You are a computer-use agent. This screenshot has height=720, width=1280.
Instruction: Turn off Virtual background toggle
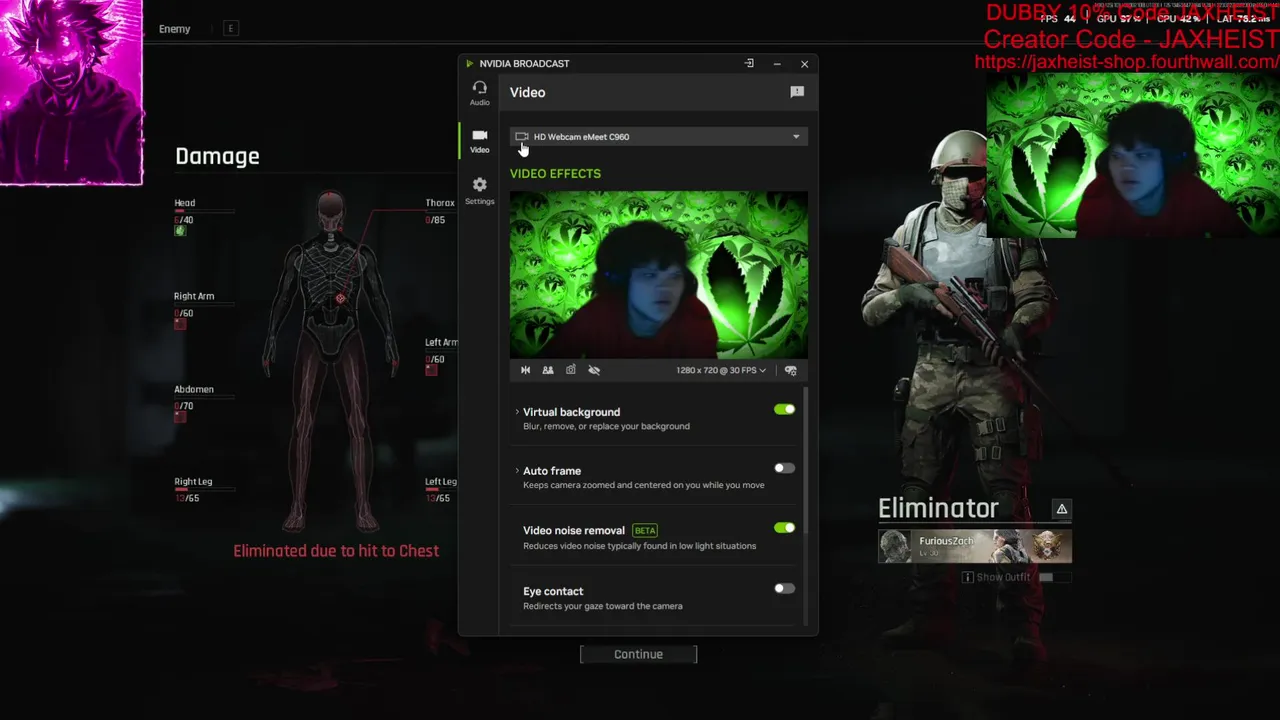(x=784, y=409)
